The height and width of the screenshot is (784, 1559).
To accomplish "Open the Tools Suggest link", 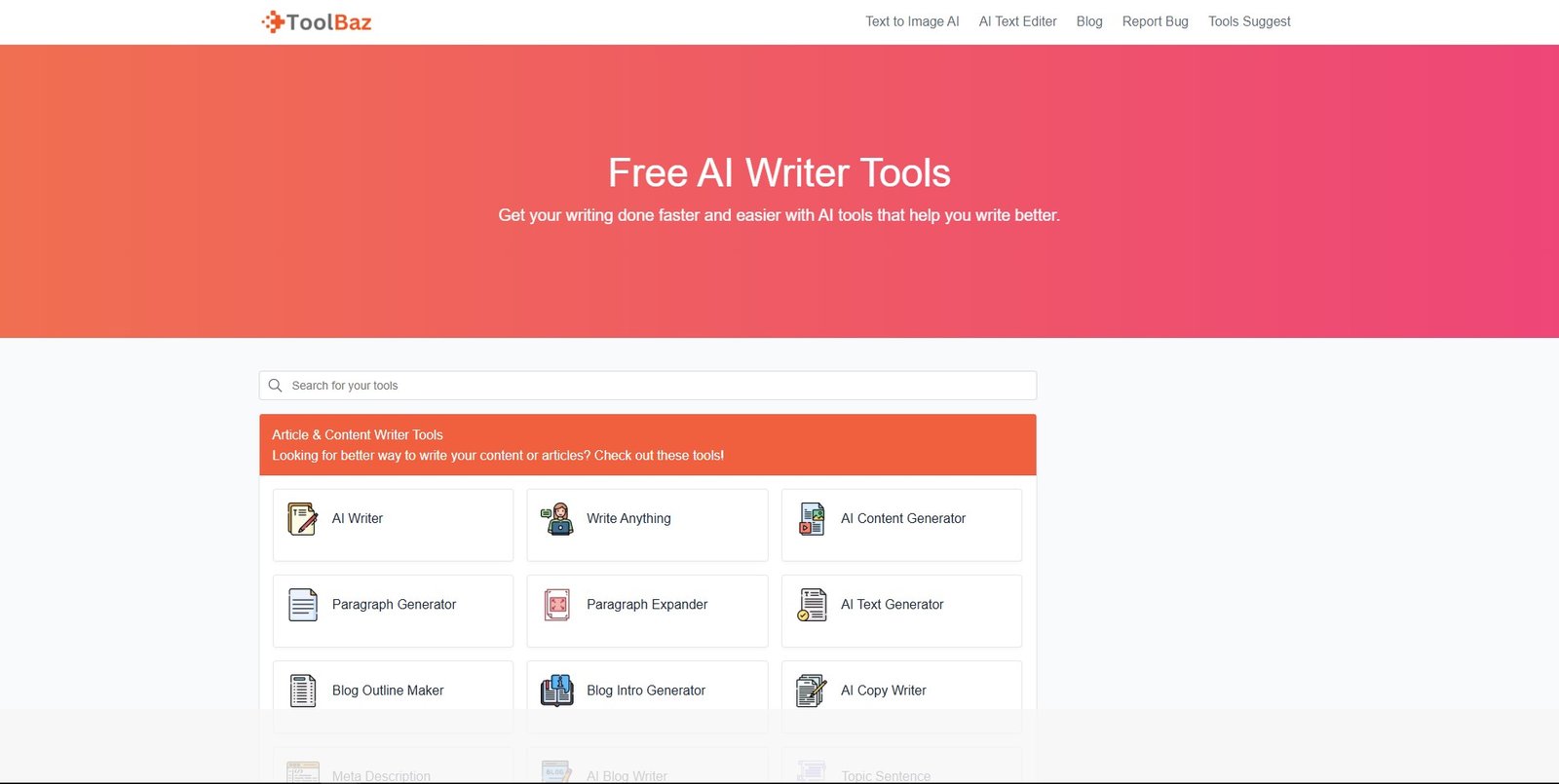I will [x=1249, y=21].
